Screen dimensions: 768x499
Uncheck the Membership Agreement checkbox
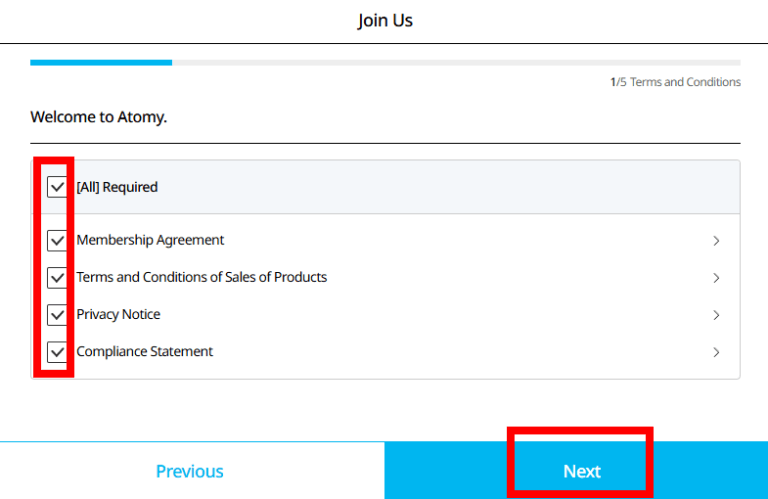57,241
